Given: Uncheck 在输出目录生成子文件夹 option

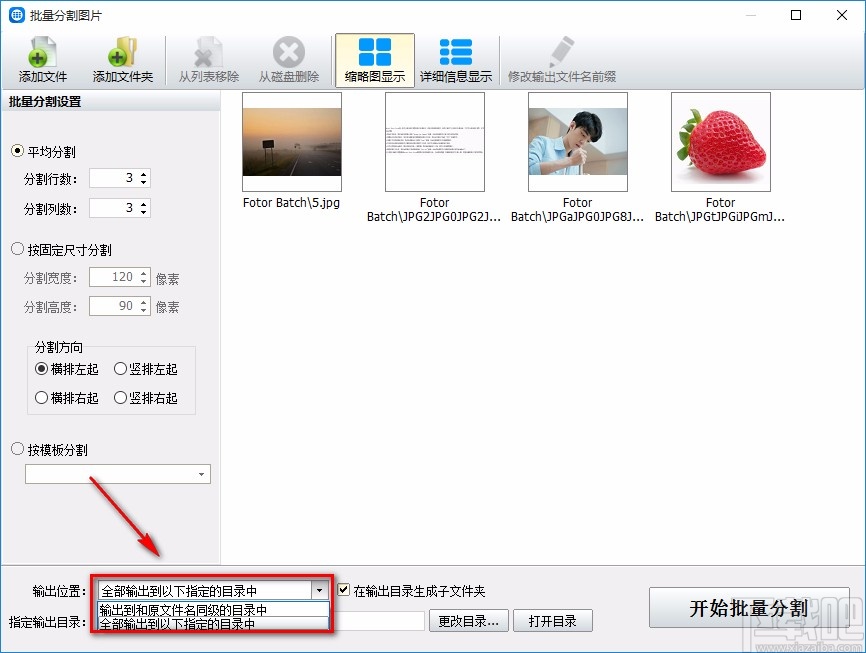Looking at the screenshot, I should coord(343,589).
